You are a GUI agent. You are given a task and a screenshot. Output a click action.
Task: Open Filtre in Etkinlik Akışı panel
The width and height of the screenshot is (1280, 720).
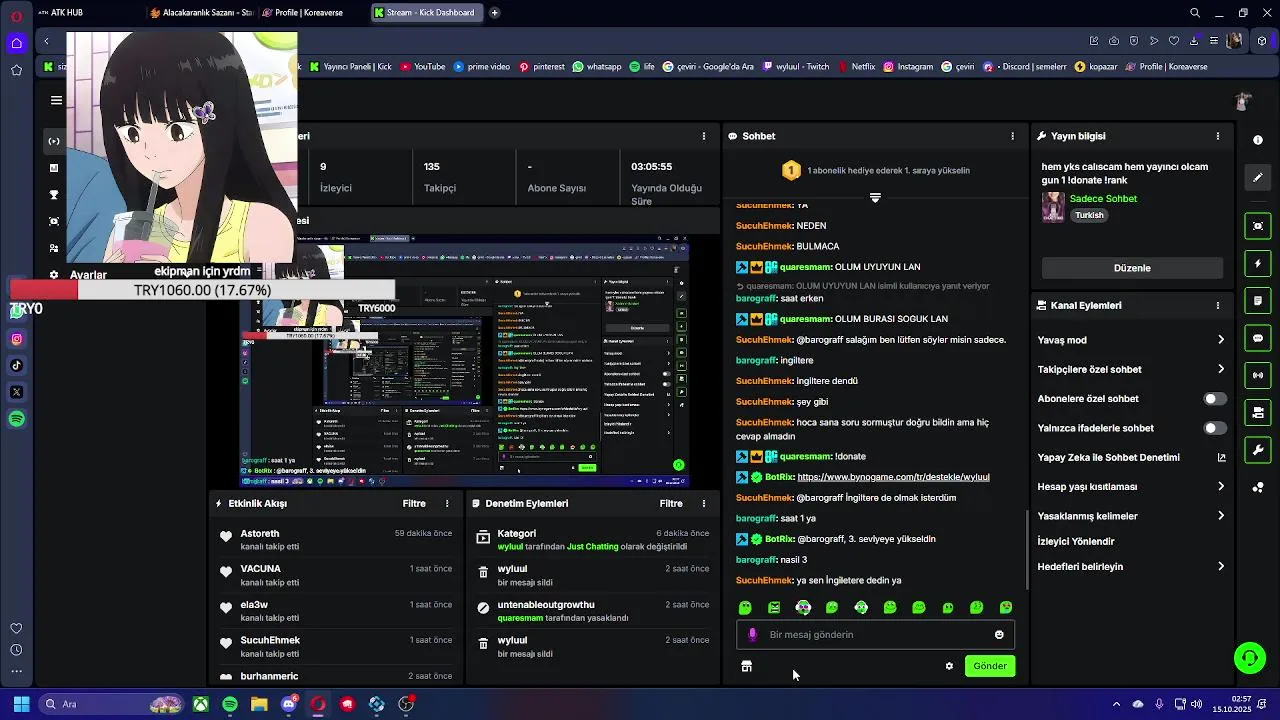click(414, 504)
